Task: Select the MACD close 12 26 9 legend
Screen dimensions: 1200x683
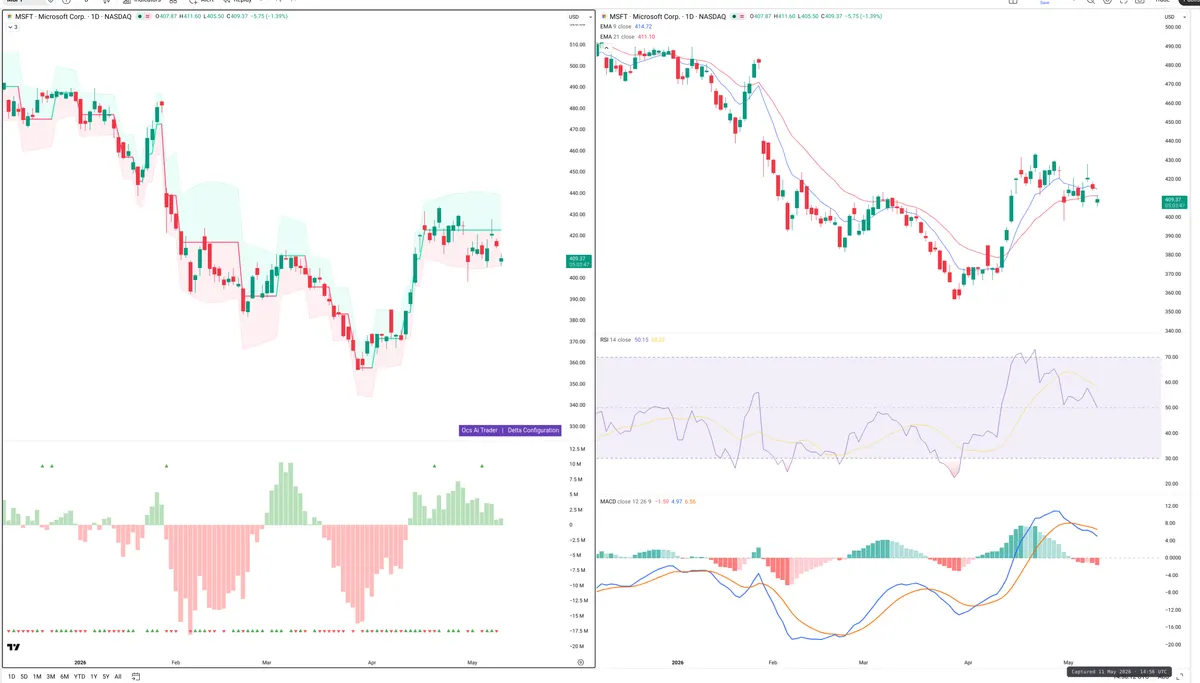Action: (626, 501)
